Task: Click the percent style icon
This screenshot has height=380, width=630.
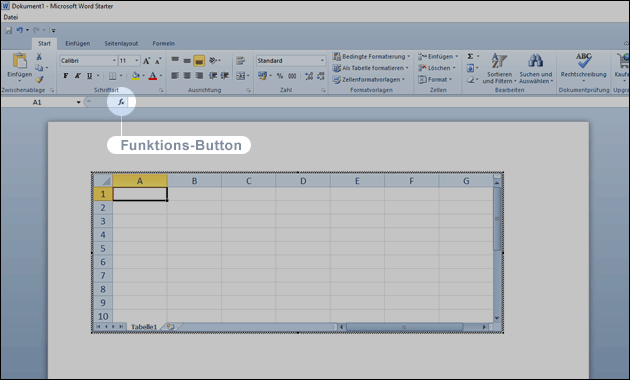Action: tap(280, 76)
